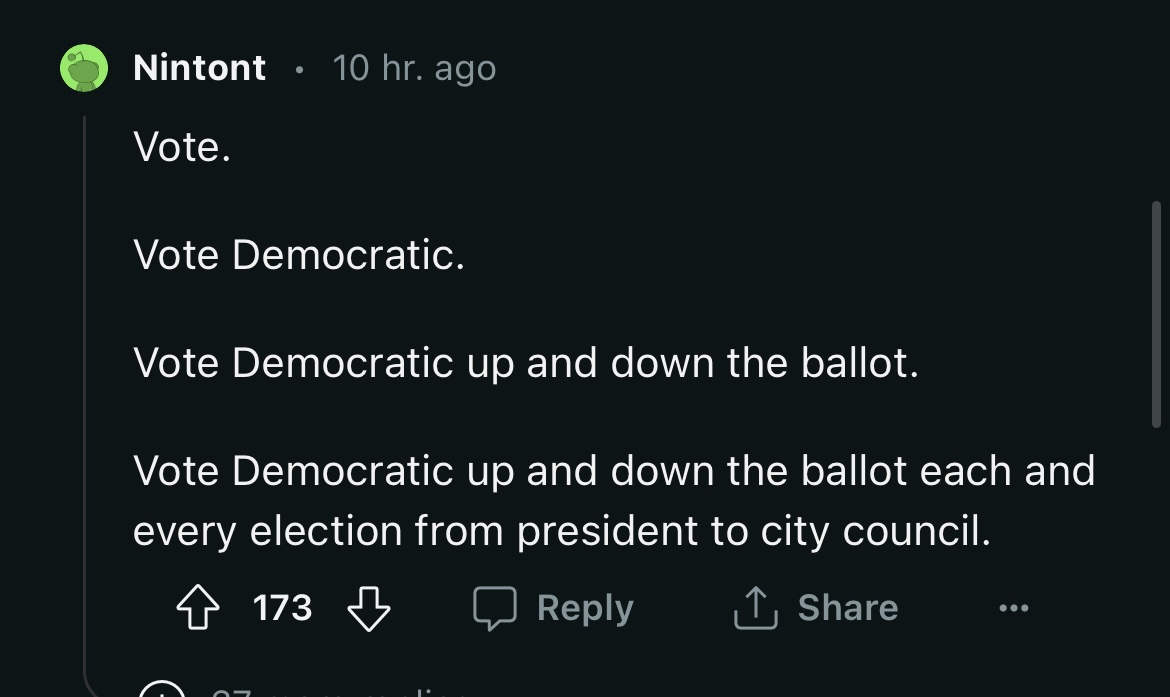
Task: Click the speech bubble reply icon
Action: click(495, 608)
